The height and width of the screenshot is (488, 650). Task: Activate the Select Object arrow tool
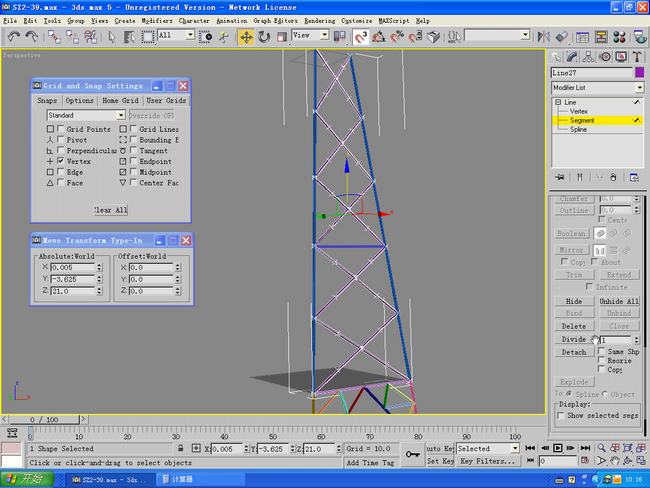(x=112, y=37)
